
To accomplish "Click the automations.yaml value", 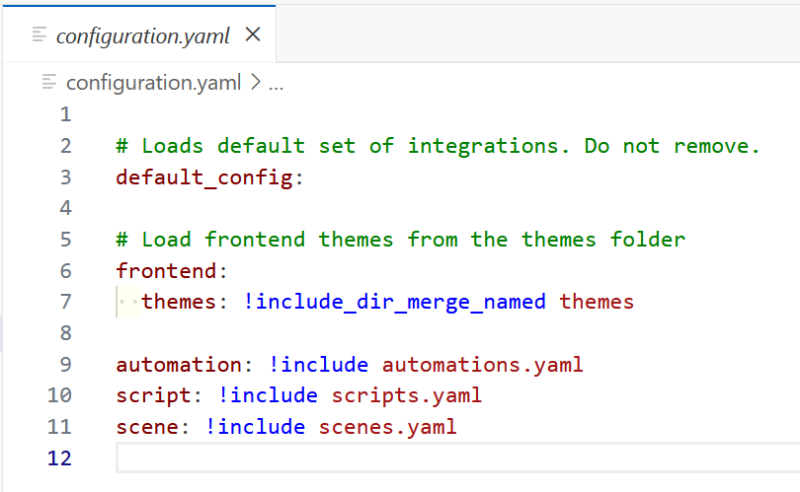I will tap(482, 364).
